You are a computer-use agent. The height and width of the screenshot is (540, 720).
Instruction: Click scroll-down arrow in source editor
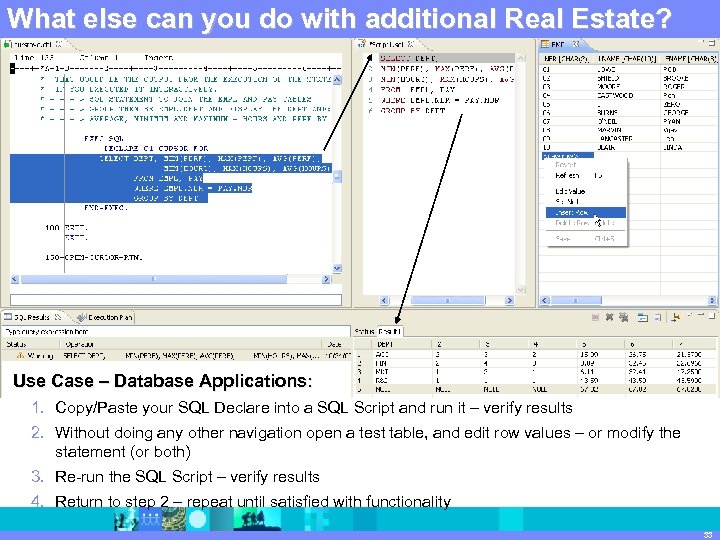coord(337,269)
